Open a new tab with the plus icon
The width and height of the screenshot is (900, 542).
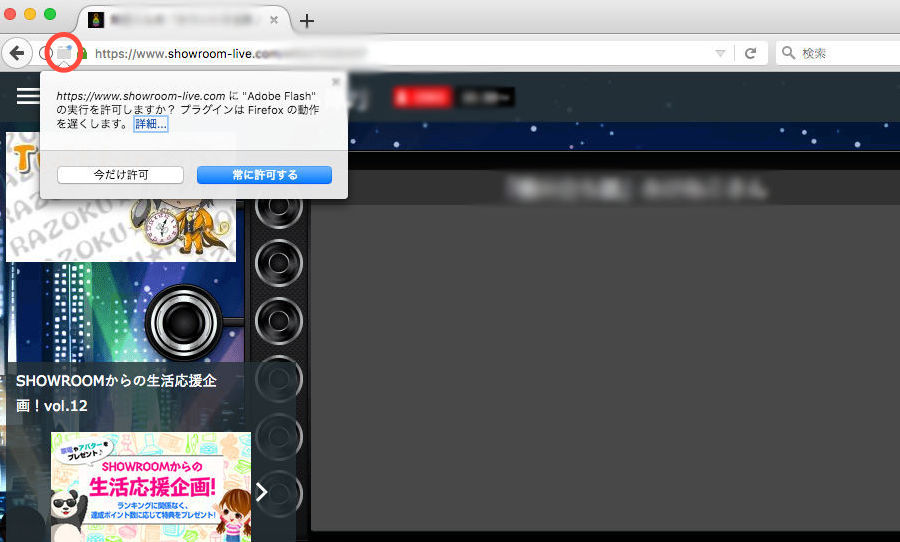coord(307,21)
